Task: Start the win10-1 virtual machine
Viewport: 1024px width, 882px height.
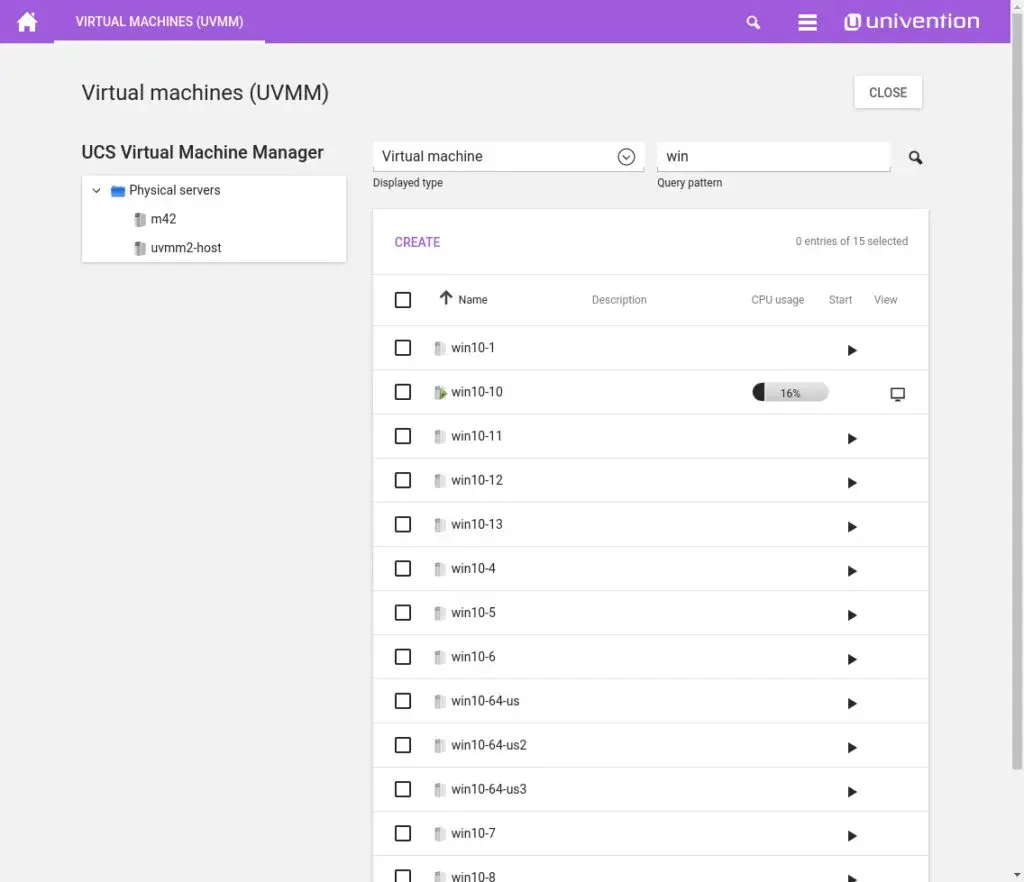Action: 852,351
